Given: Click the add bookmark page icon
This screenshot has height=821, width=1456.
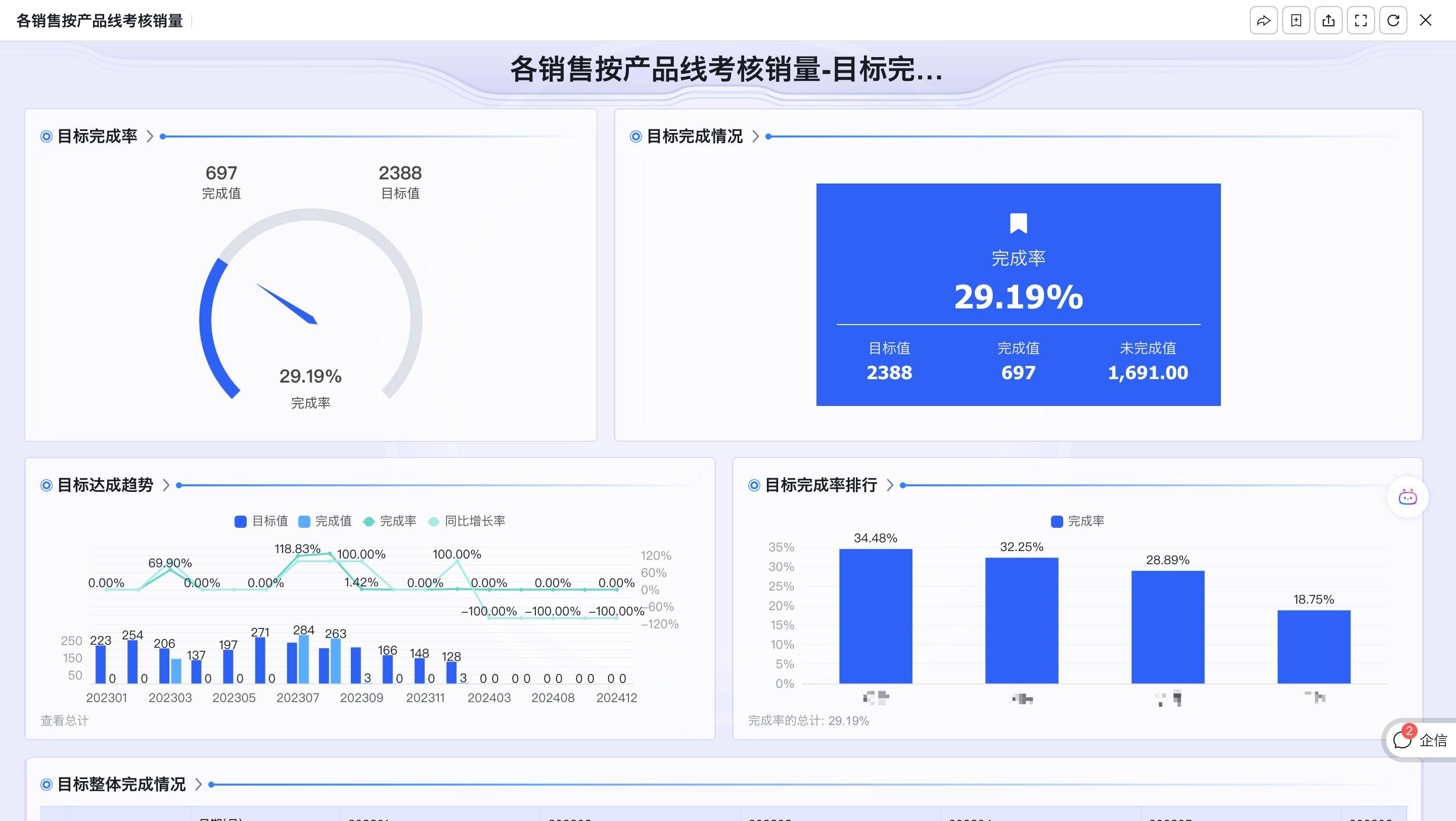Looking at the screenshot, I should tap(1296, 21).
